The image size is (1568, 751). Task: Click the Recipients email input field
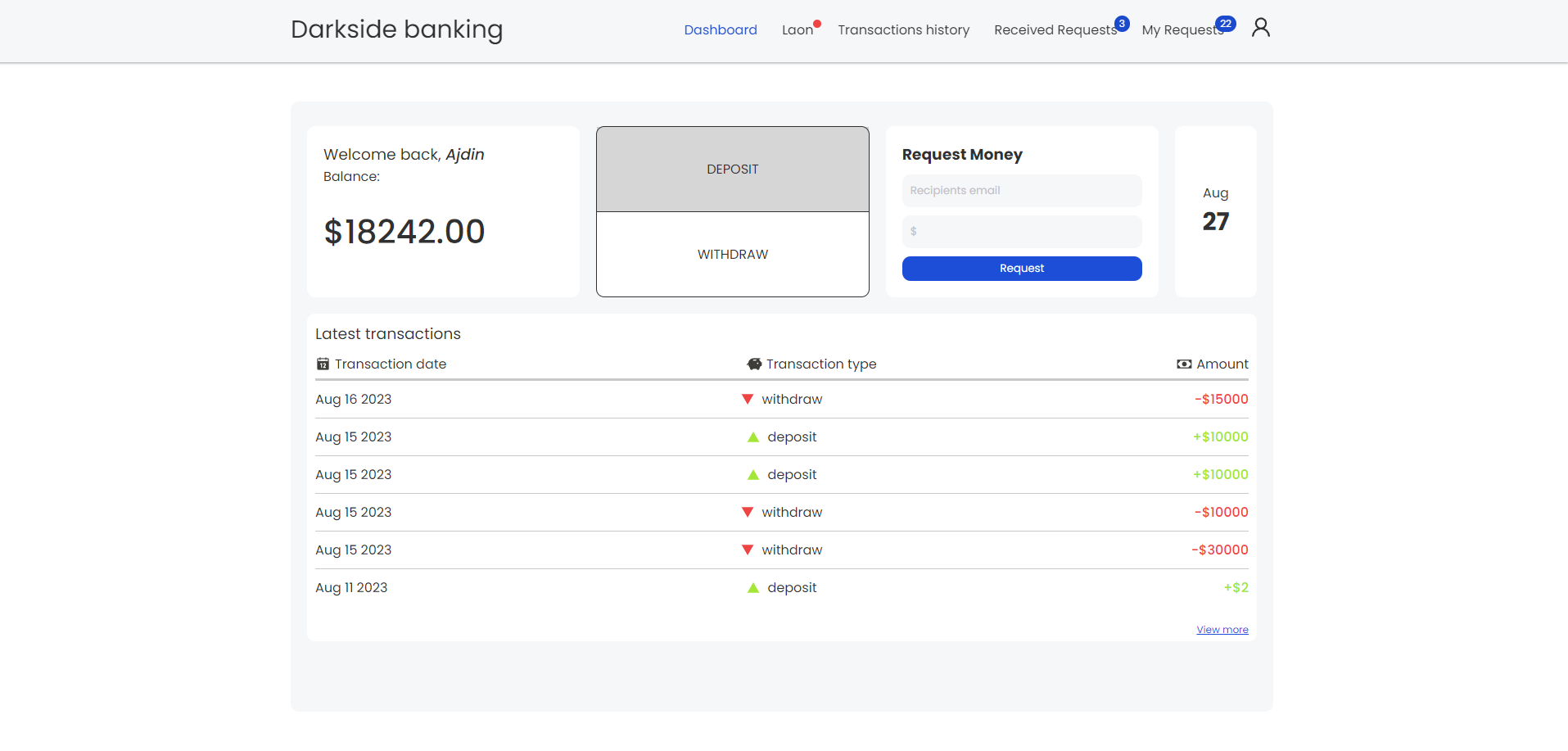1021,190
